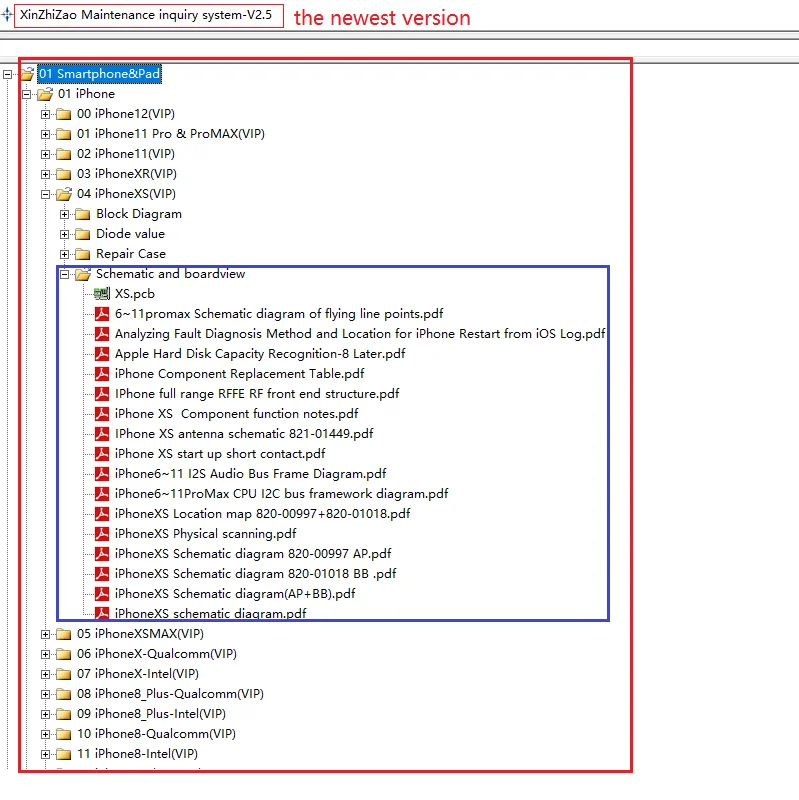Viewport: 799px width, 800px height.
Task: Expand the 07 iPhoneX-Intel(VIP) node
Action: click(x=45, y=674)
